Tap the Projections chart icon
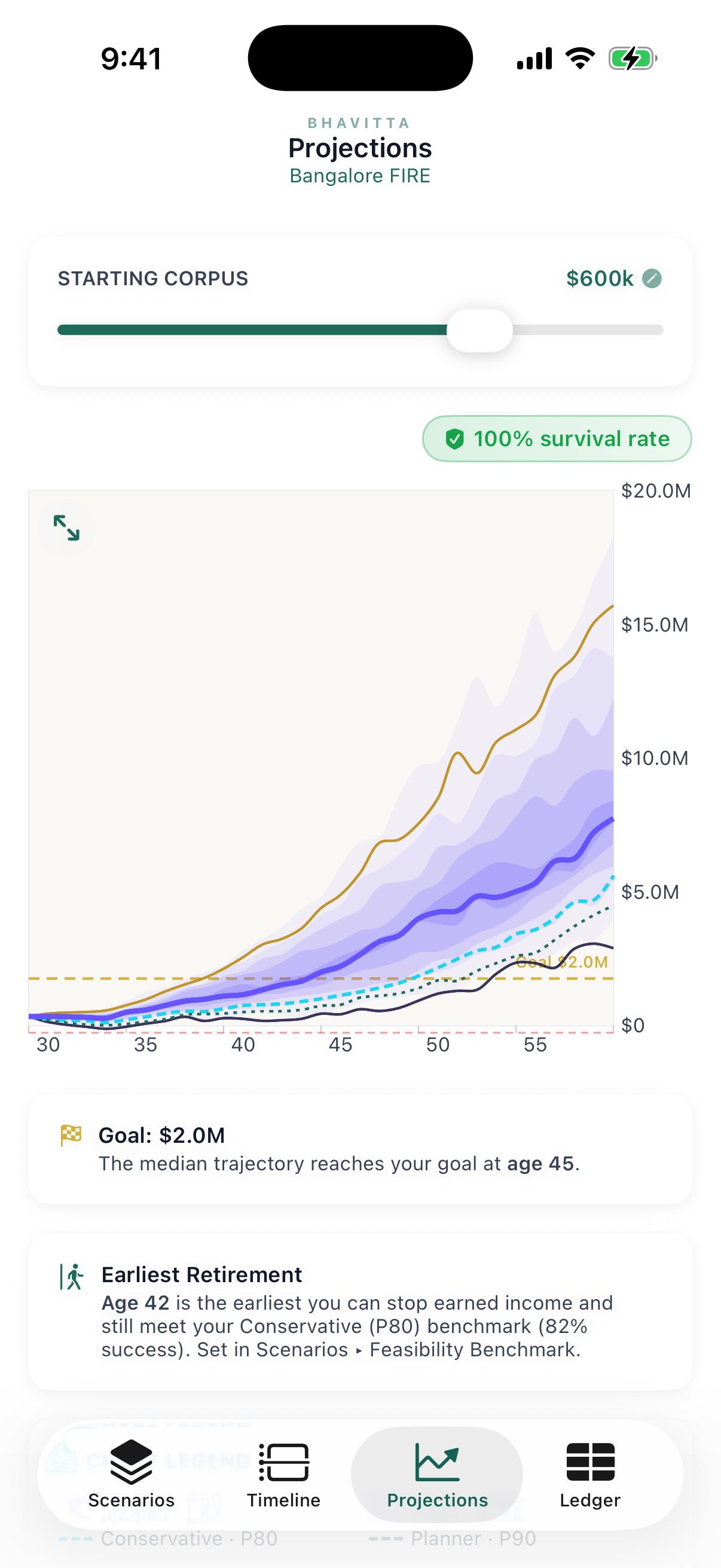Viewport: 721px width, 1568px height. 438,1462
